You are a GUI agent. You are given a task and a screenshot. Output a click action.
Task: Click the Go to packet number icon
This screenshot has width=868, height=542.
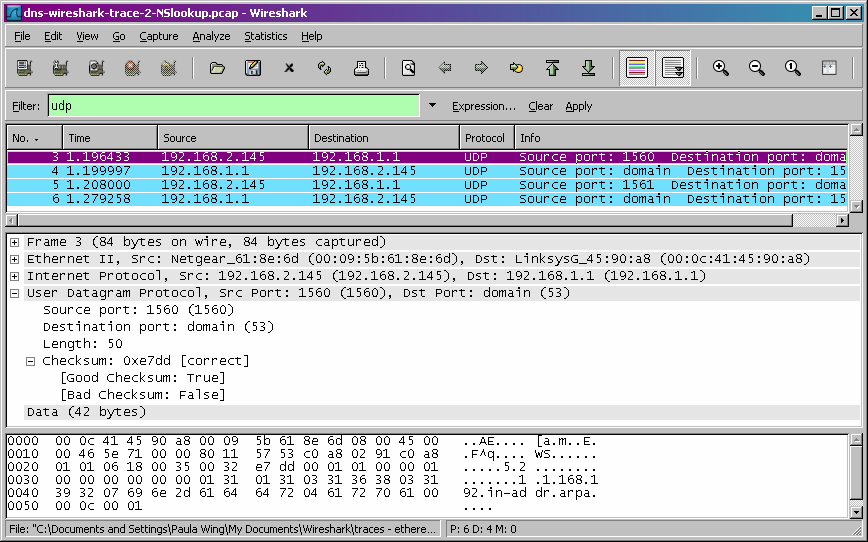click(x=516, y=68)
